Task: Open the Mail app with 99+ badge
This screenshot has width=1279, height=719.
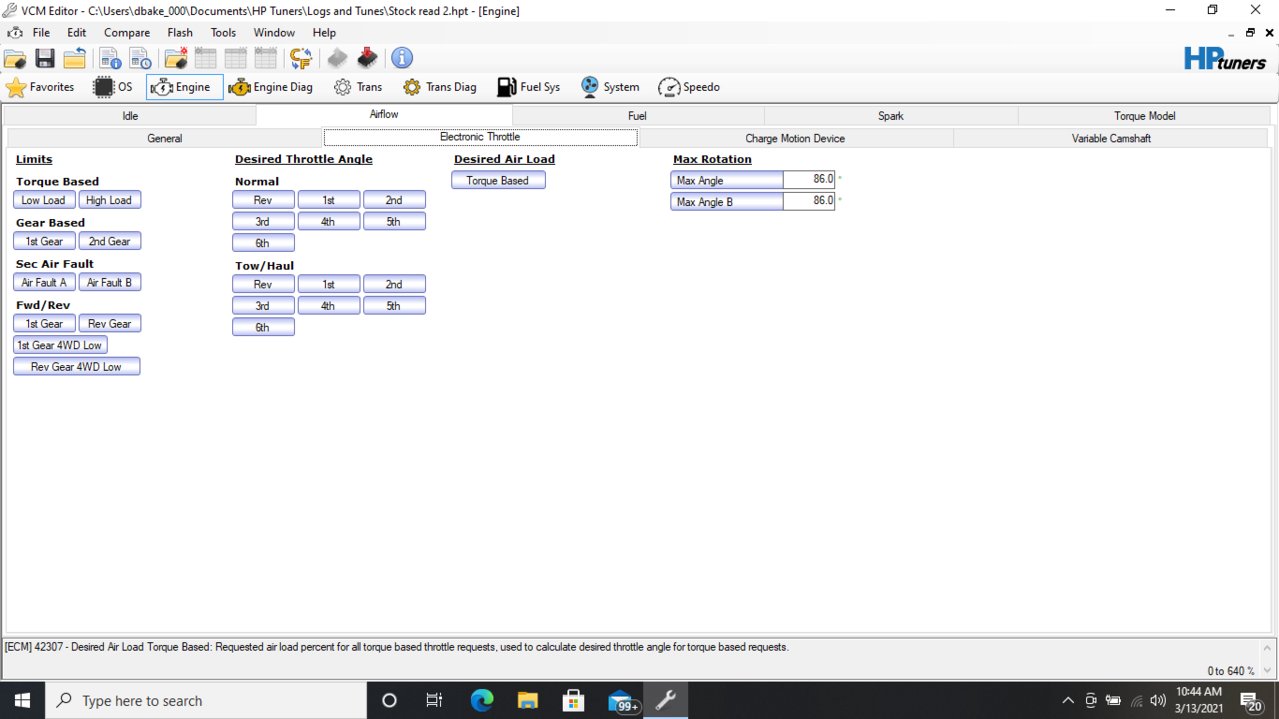Action: pos(622,700)
